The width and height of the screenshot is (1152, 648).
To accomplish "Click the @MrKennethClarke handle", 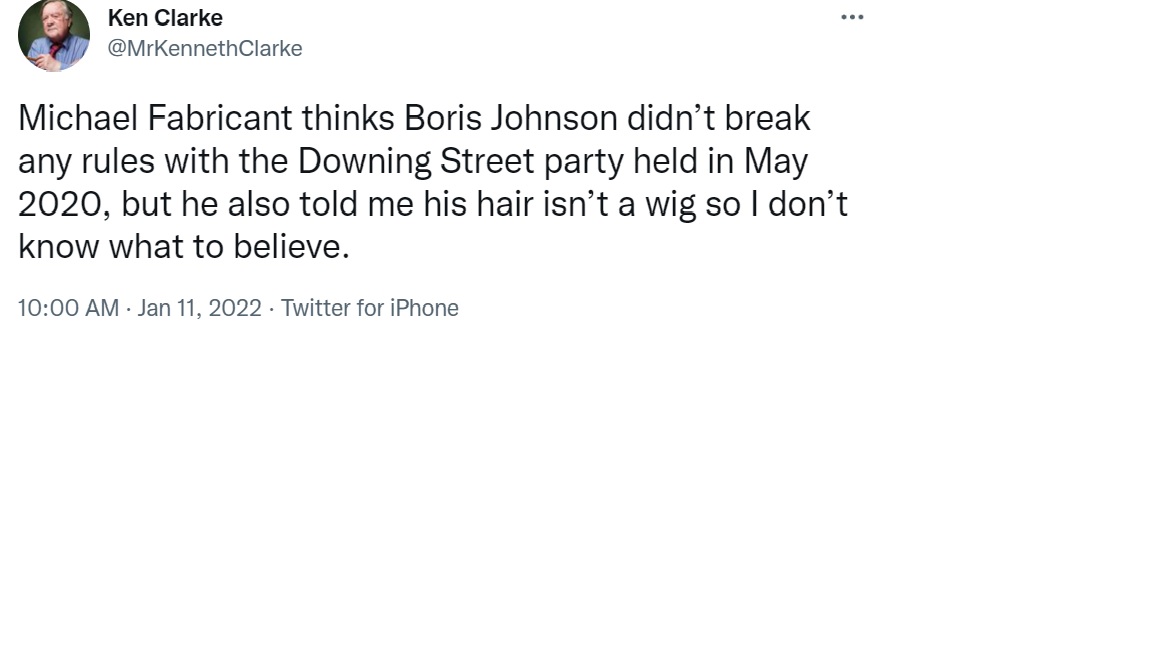I will (205, 48).
